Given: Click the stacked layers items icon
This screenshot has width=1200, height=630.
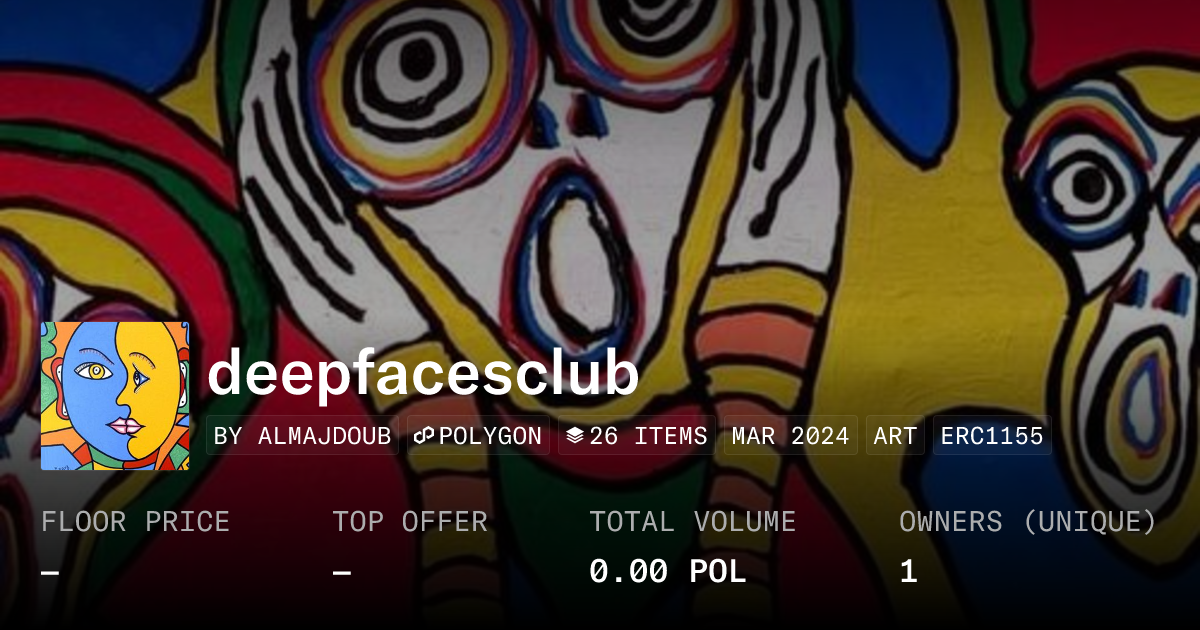Looking at the screenshot, I should coord(574,436).
